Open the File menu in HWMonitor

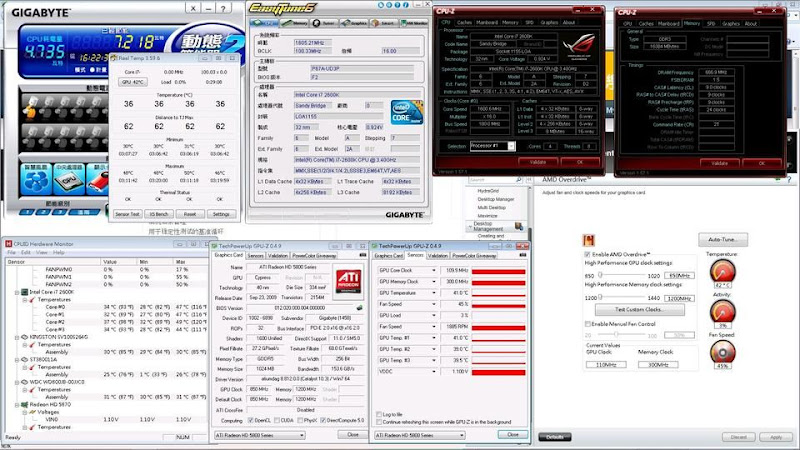coord(11,253)
